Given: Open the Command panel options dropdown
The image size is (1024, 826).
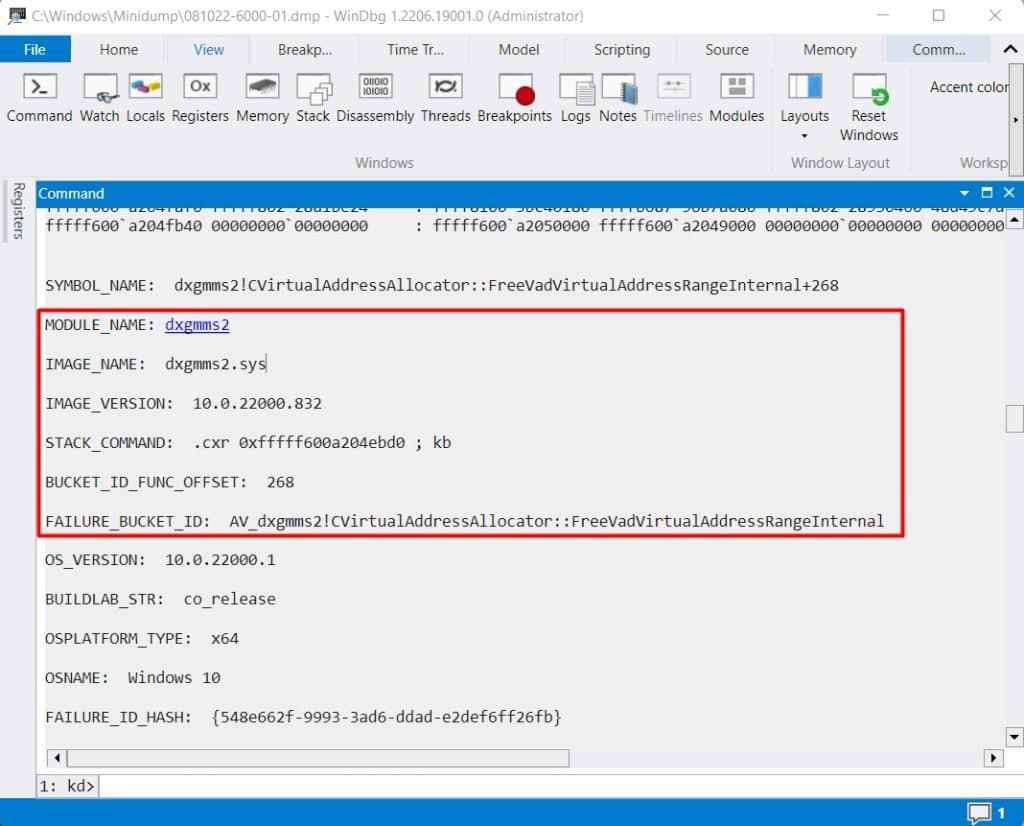Looking at the screenshot, I should [x=962, y=192].
